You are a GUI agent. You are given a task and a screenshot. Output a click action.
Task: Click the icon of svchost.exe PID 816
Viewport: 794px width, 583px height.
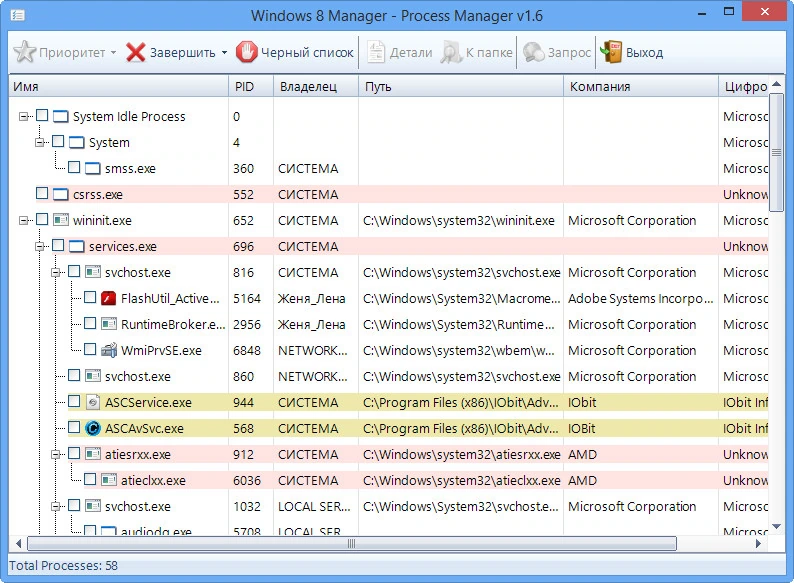tap(93, 273)
